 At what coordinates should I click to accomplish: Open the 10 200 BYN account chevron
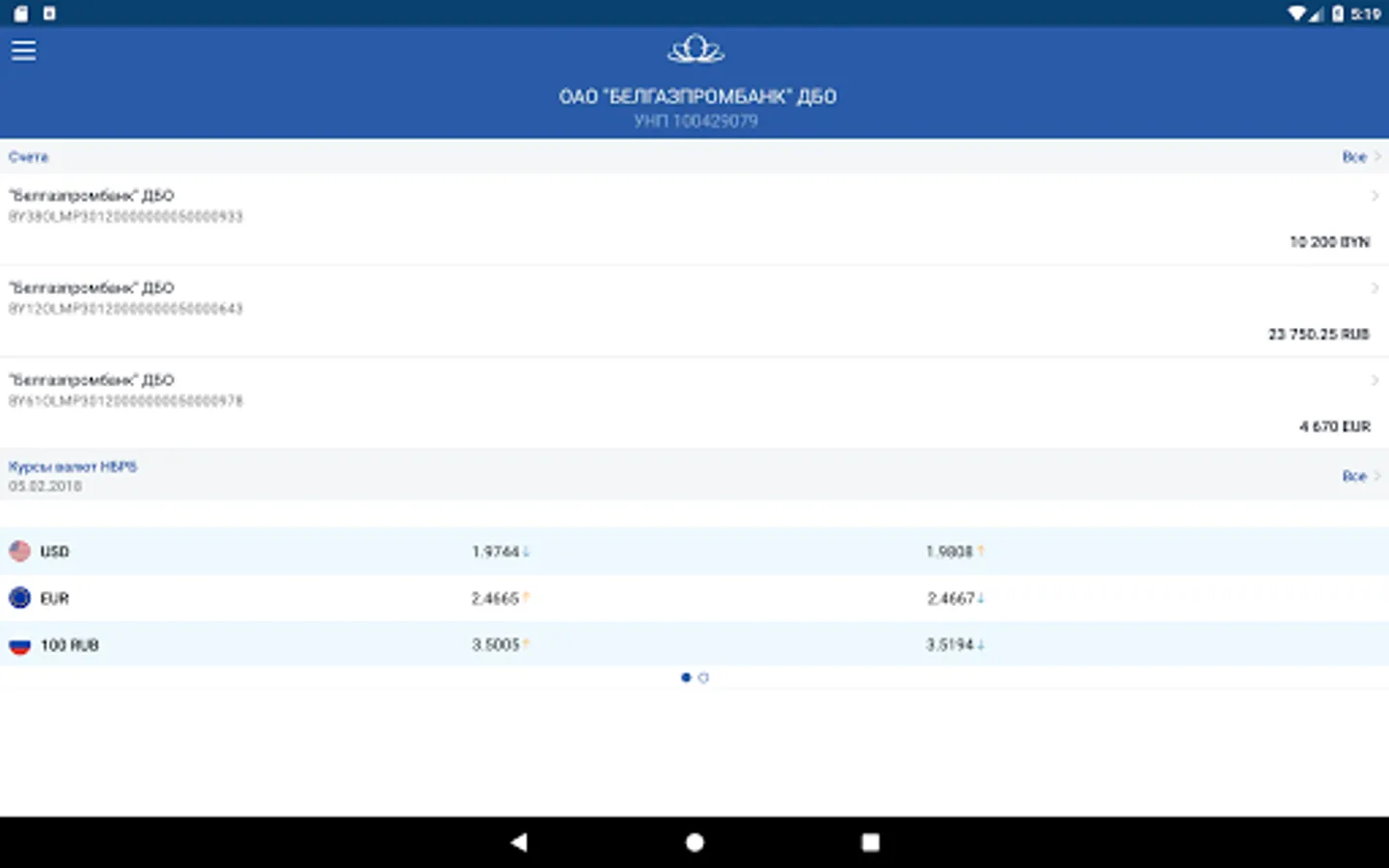(1375, 196)
